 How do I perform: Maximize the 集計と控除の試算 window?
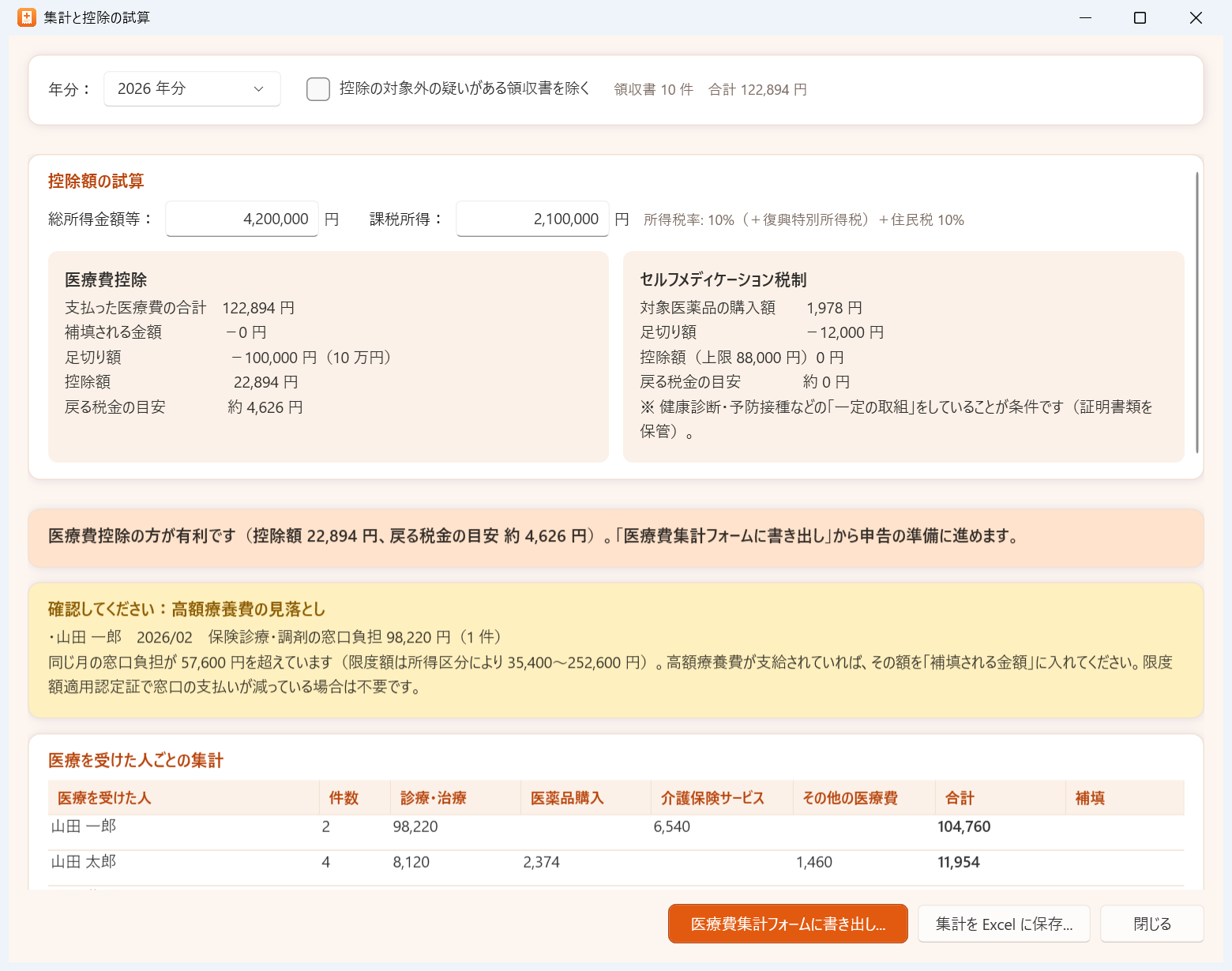coord(1140,17)
